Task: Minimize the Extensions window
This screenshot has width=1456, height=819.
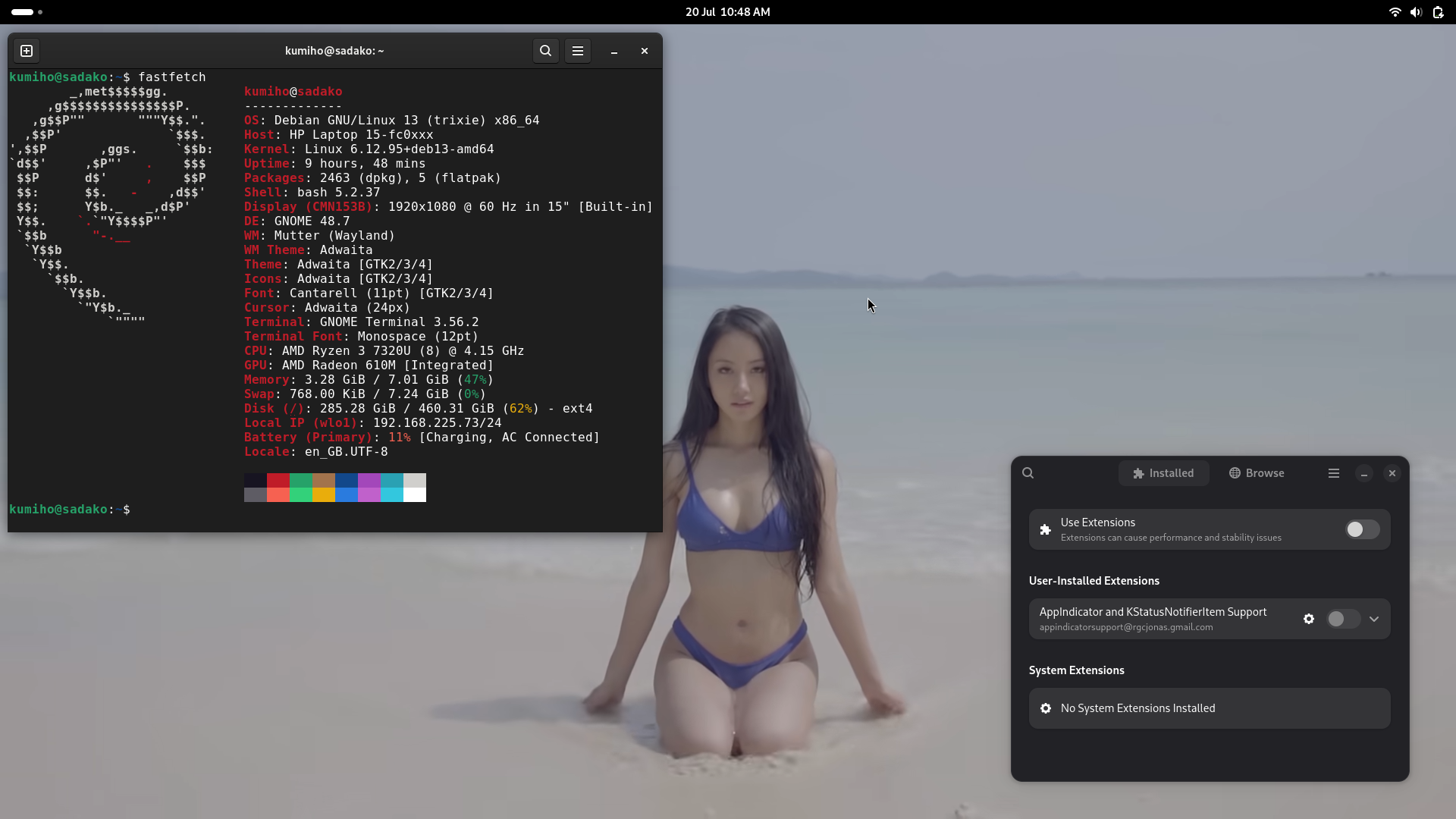Action: 1363,473
